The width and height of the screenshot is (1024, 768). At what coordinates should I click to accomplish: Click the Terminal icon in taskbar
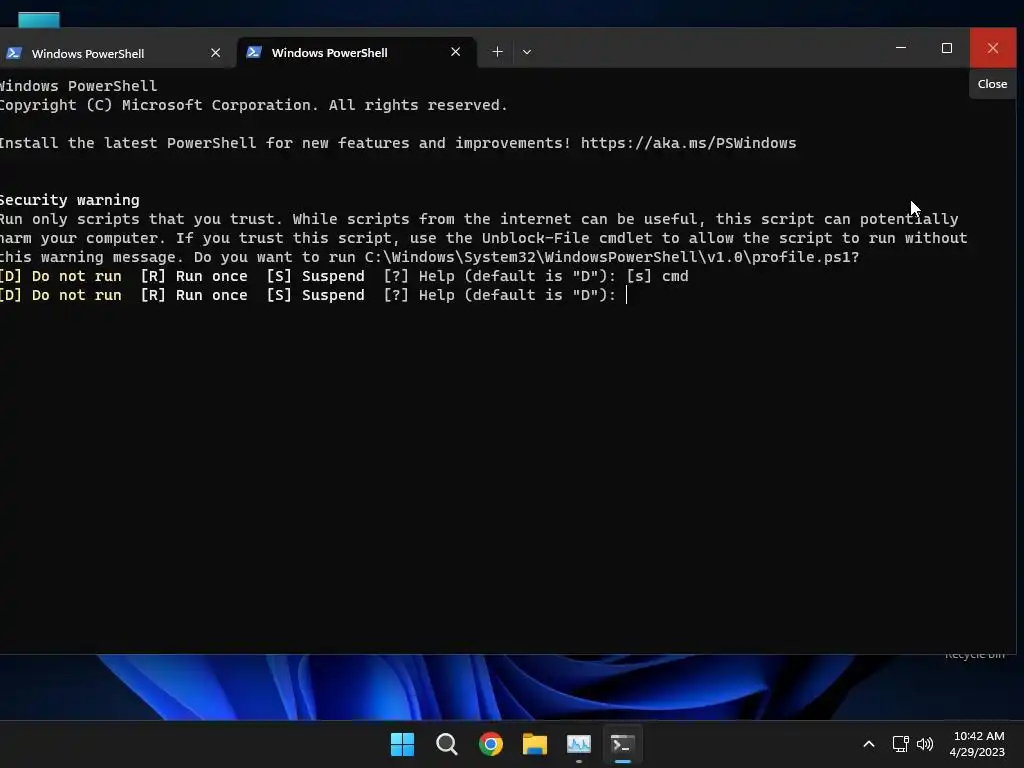[x=622, y=744]
